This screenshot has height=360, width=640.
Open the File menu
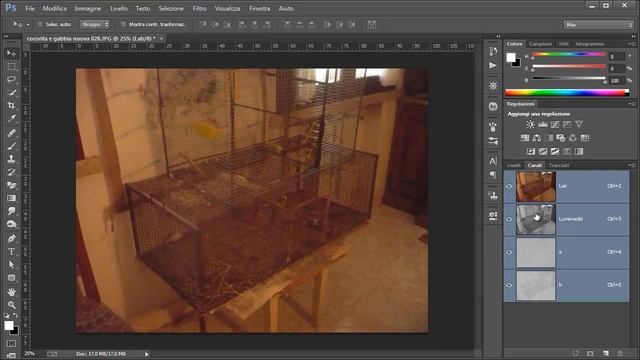30,8
